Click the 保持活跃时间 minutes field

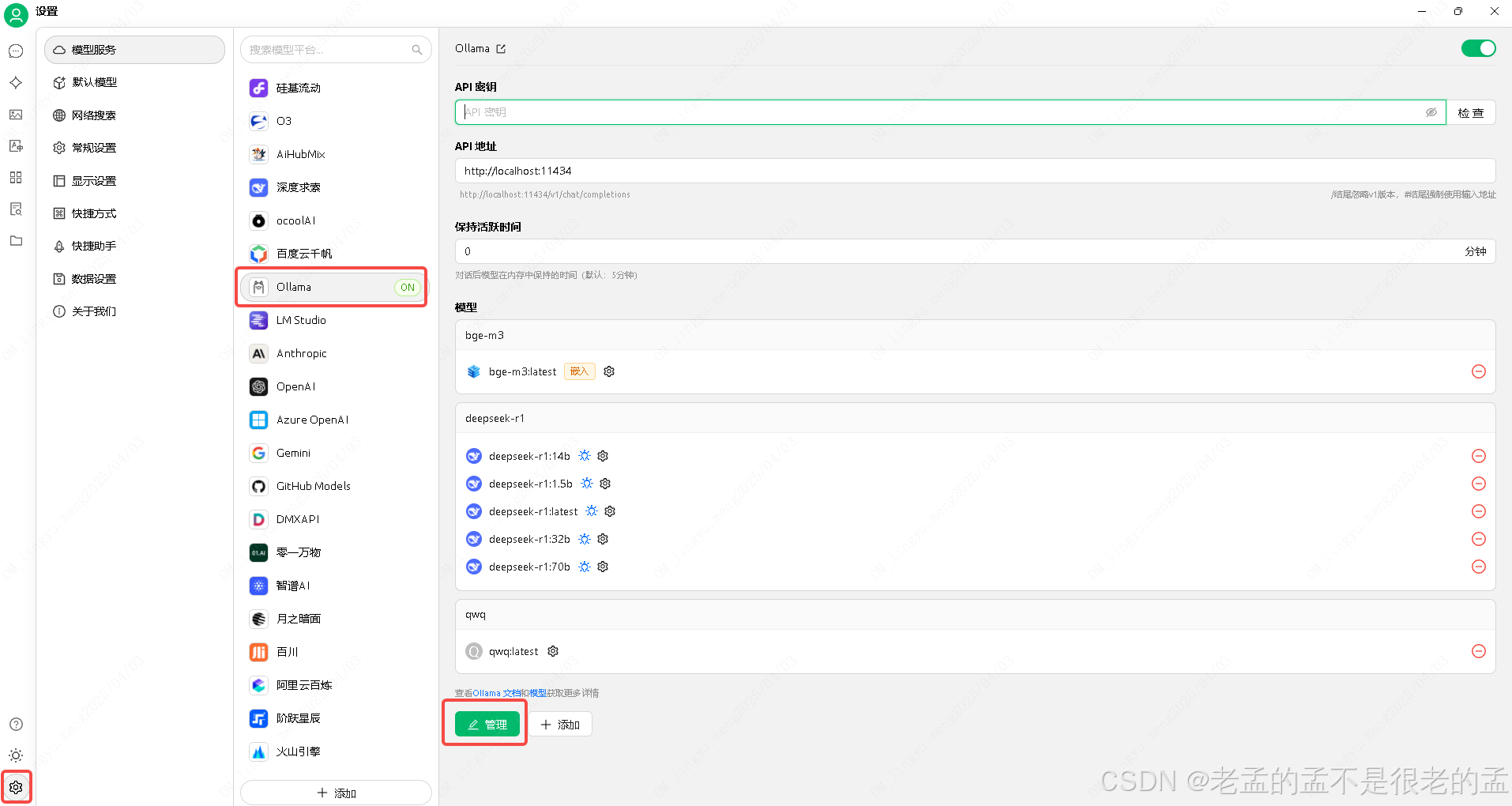pos(975,251)
